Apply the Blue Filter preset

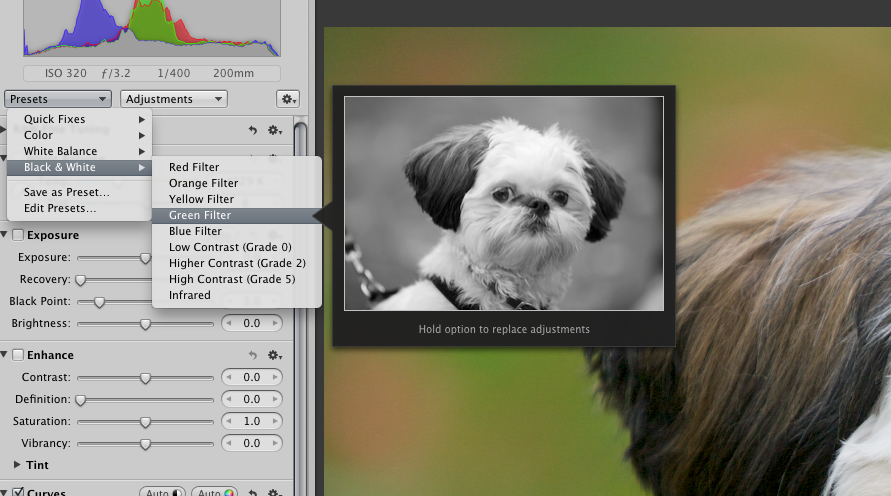(236, 231)
